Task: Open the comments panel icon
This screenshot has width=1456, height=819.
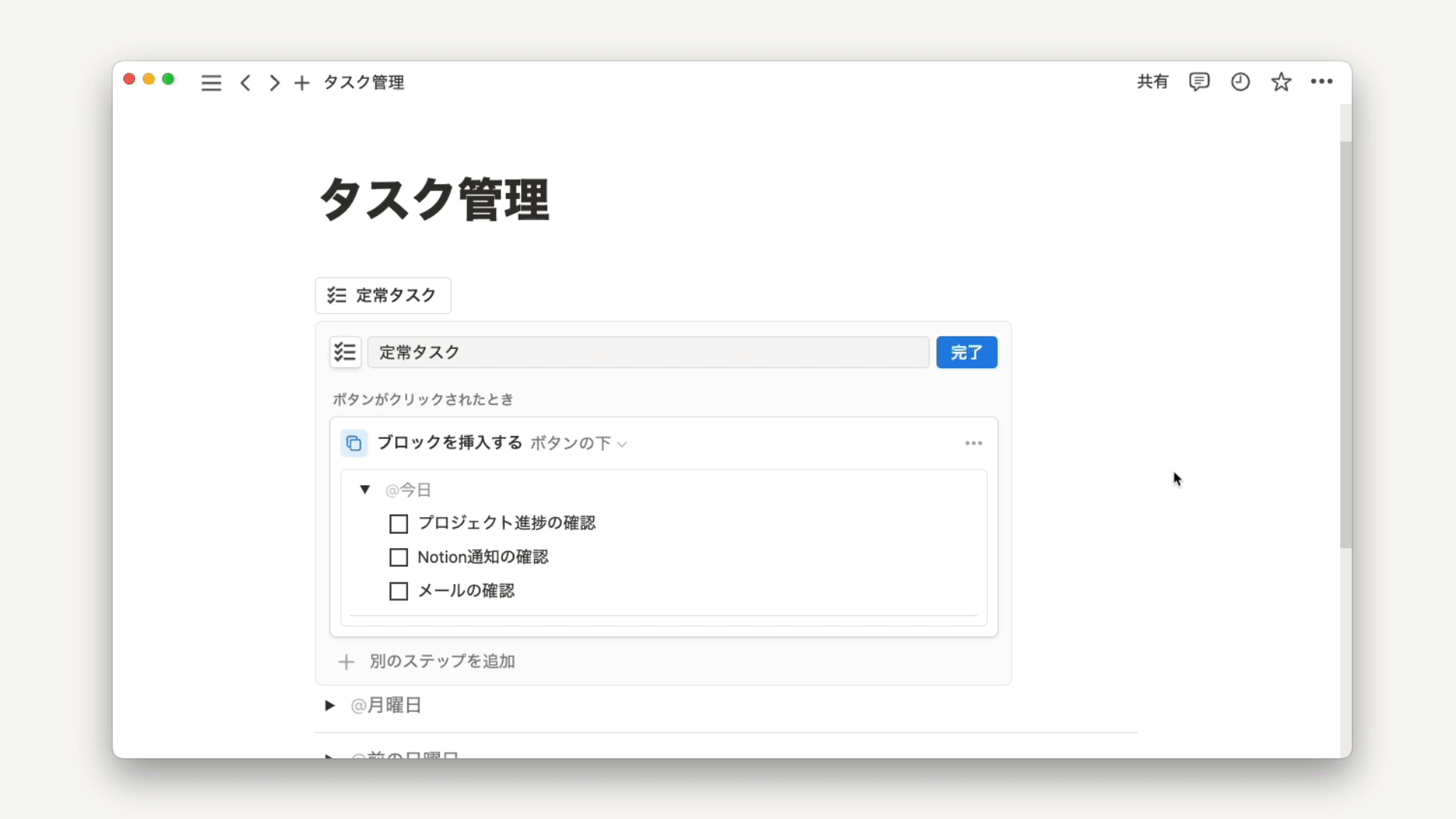Action: (x=1199, y=82)
